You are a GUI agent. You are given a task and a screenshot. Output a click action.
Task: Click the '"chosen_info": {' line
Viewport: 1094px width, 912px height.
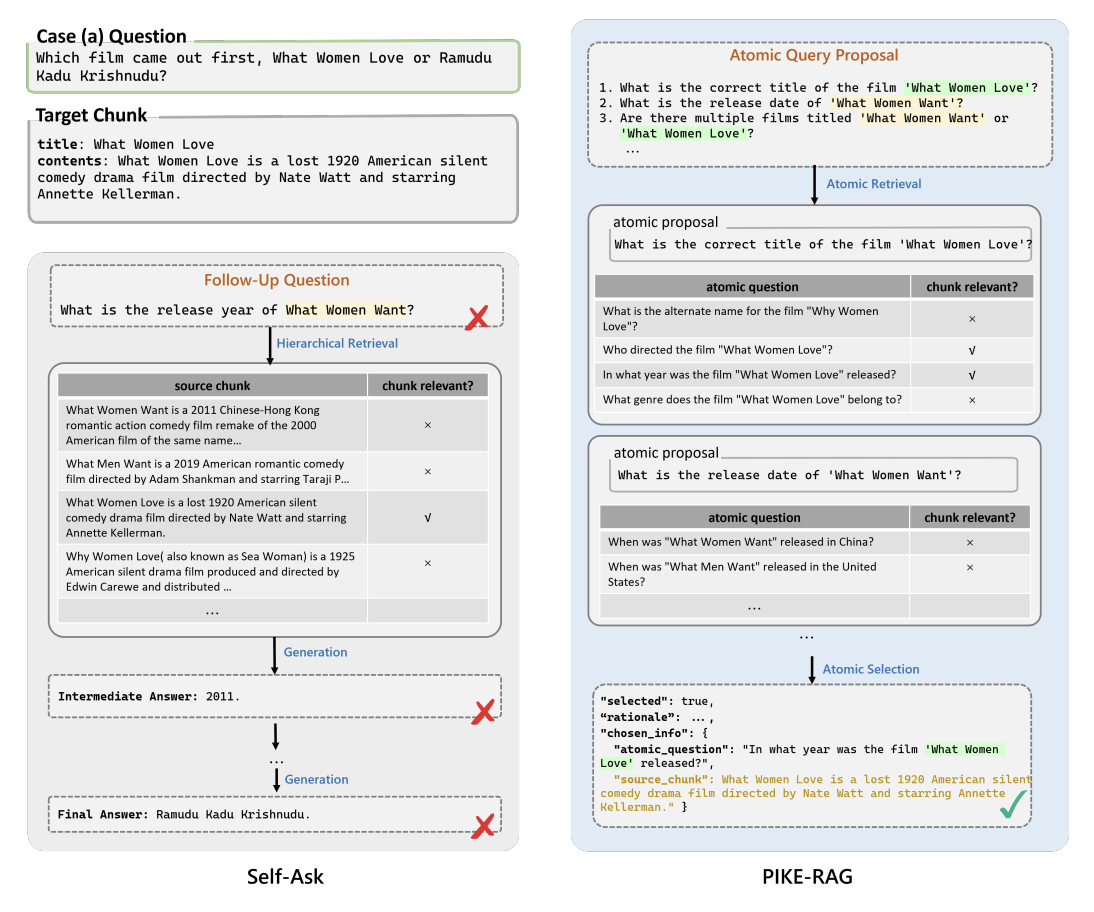coord(654,733)
